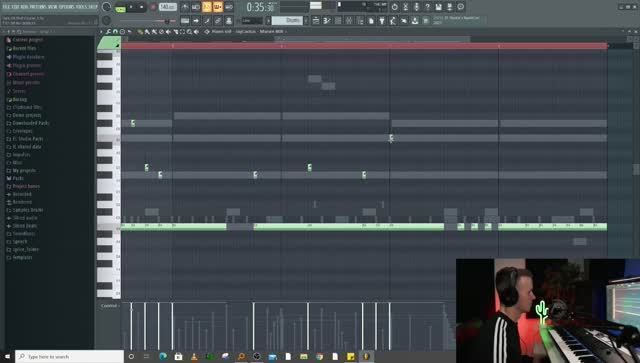Open the TOOLS menu
This screenshot has height=363, width=640.
(x=82, y=7)
